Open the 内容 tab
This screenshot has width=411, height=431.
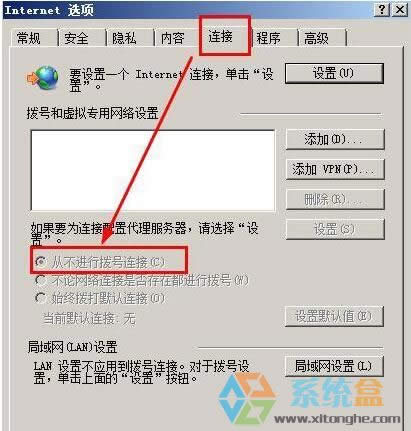point(172,38)
